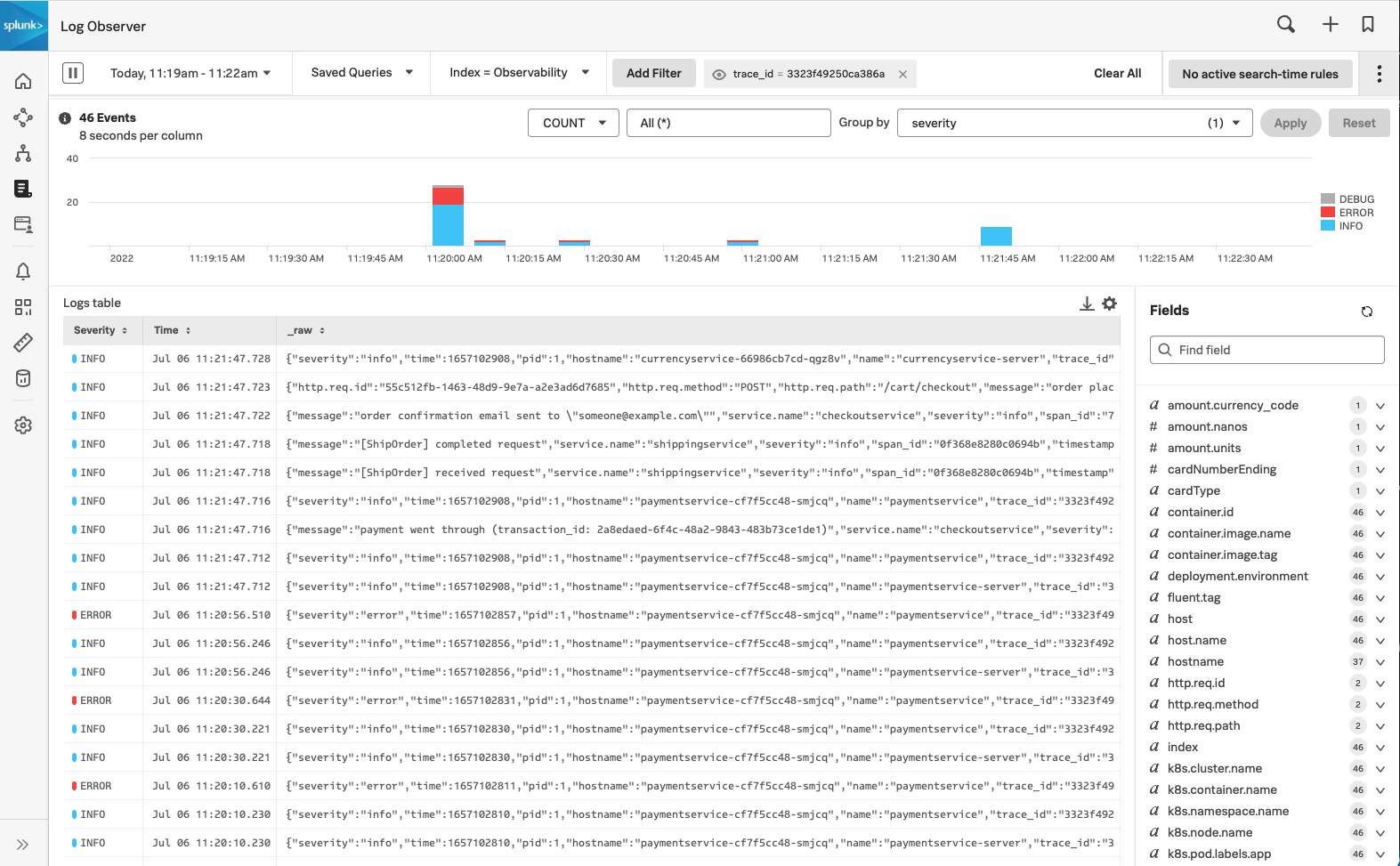Click Add Filter button
1400x866 pixels.
[654, 74]
